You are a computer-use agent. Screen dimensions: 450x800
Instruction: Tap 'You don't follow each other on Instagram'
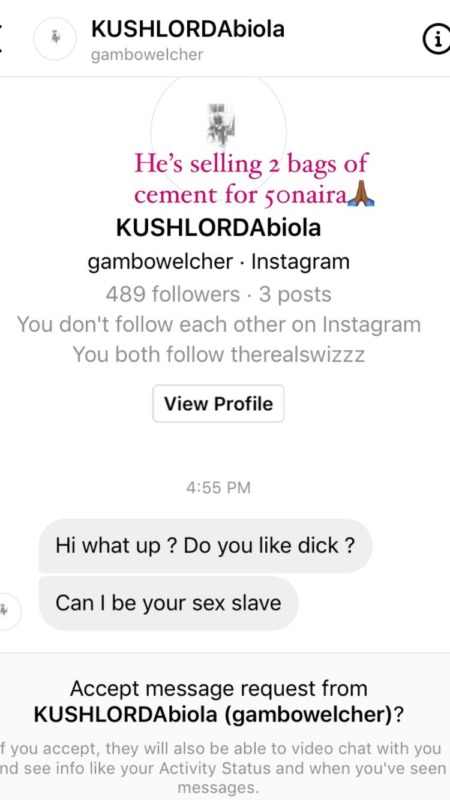[218, 324]
